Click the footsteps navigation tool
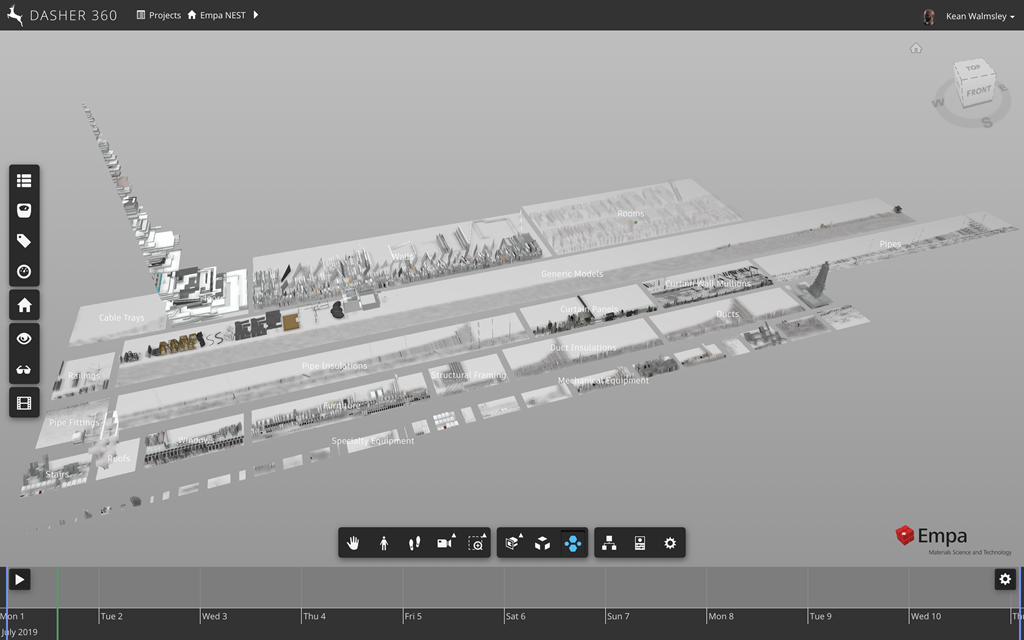 (x=414, y=543)
